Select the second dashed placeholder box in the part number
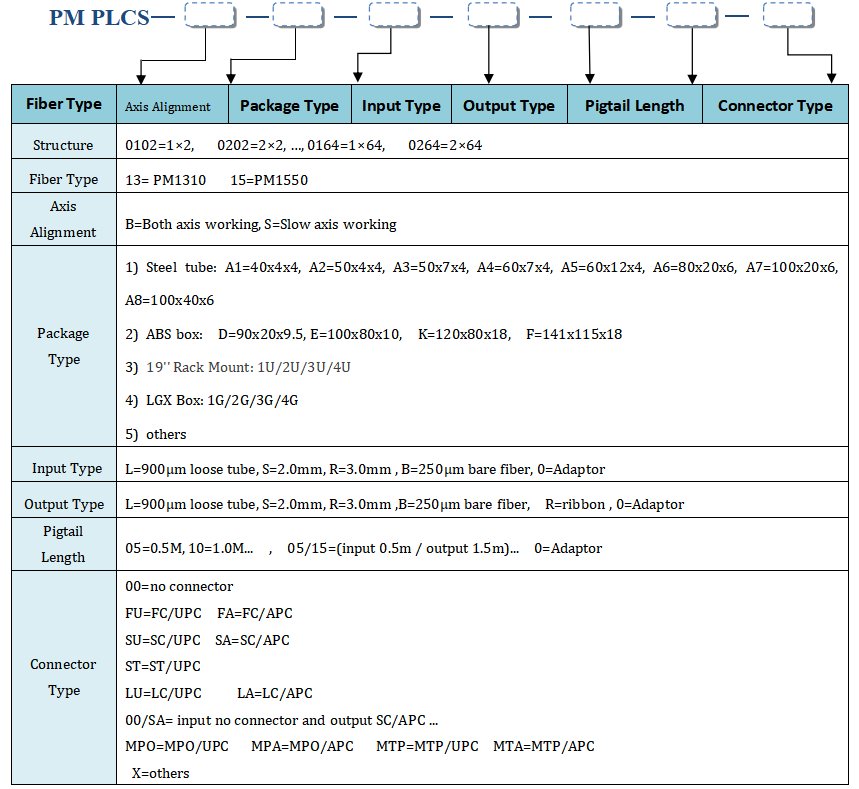Viewport: 859px width, 789px height. (297, 15)
